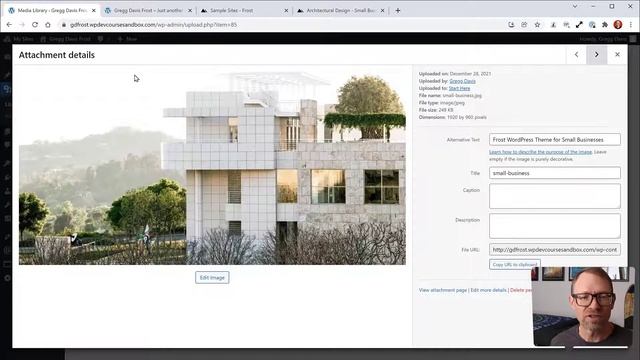The width and height of the screenshot is (640, 360).
Task: Open a new browser tab
Action: (x=398, y=11)
